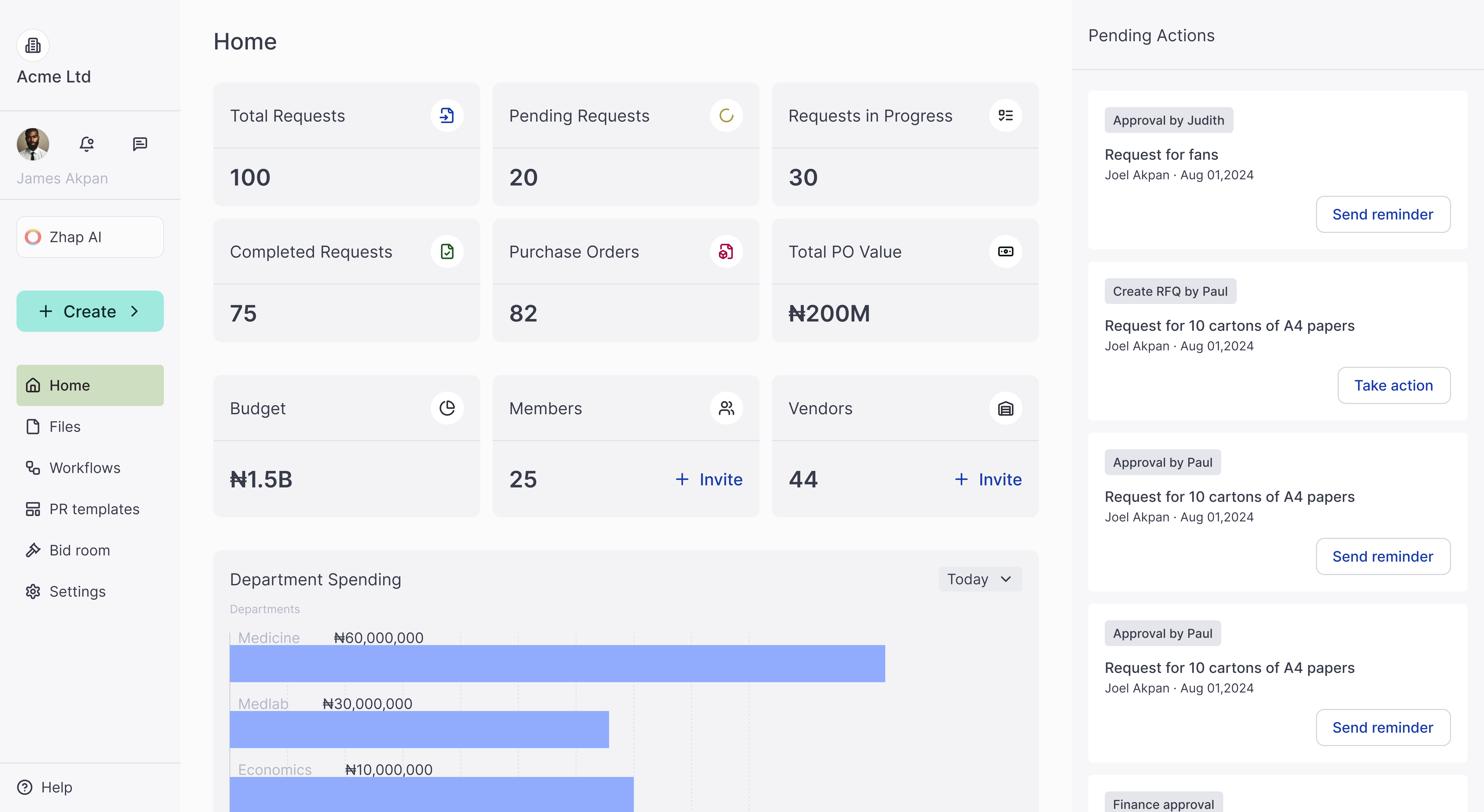Click the Home sidebar house icon

click(x=33, y=385)
